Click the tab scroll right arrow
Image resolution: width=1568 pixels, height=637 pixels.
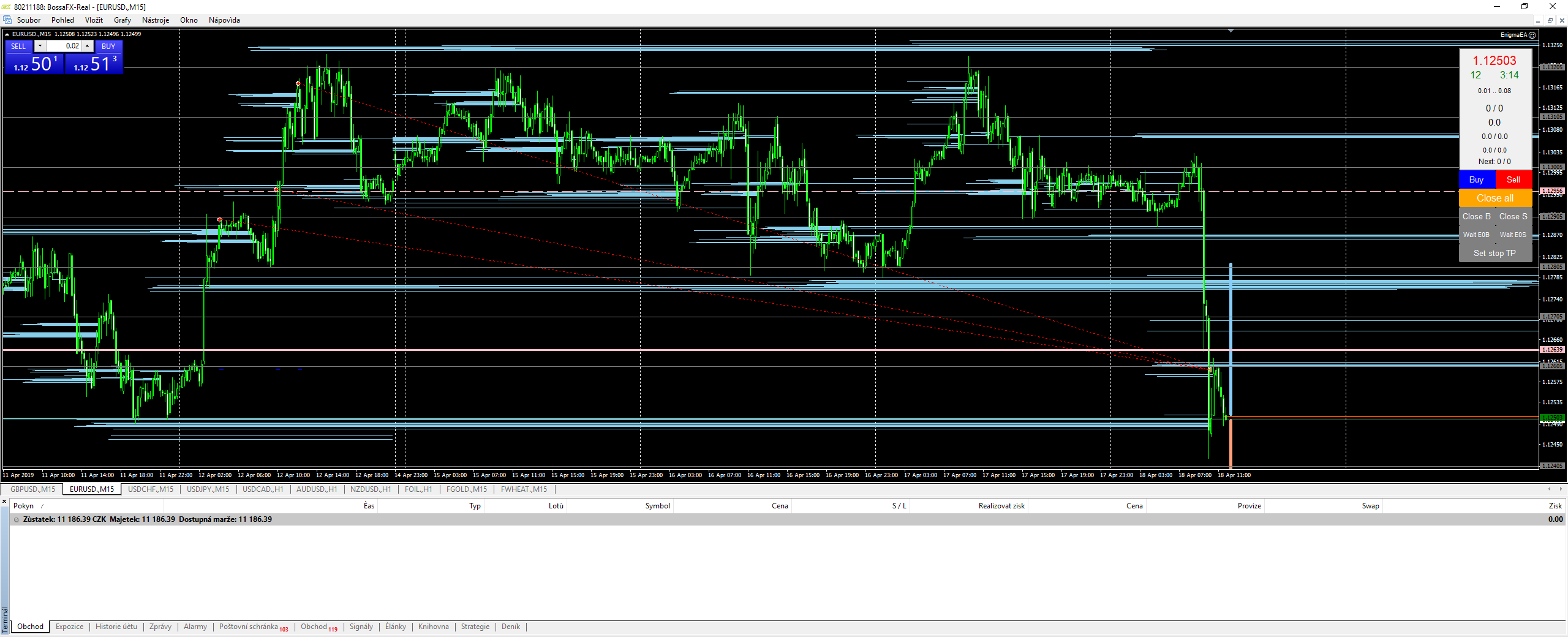(x=1561, y=489)
